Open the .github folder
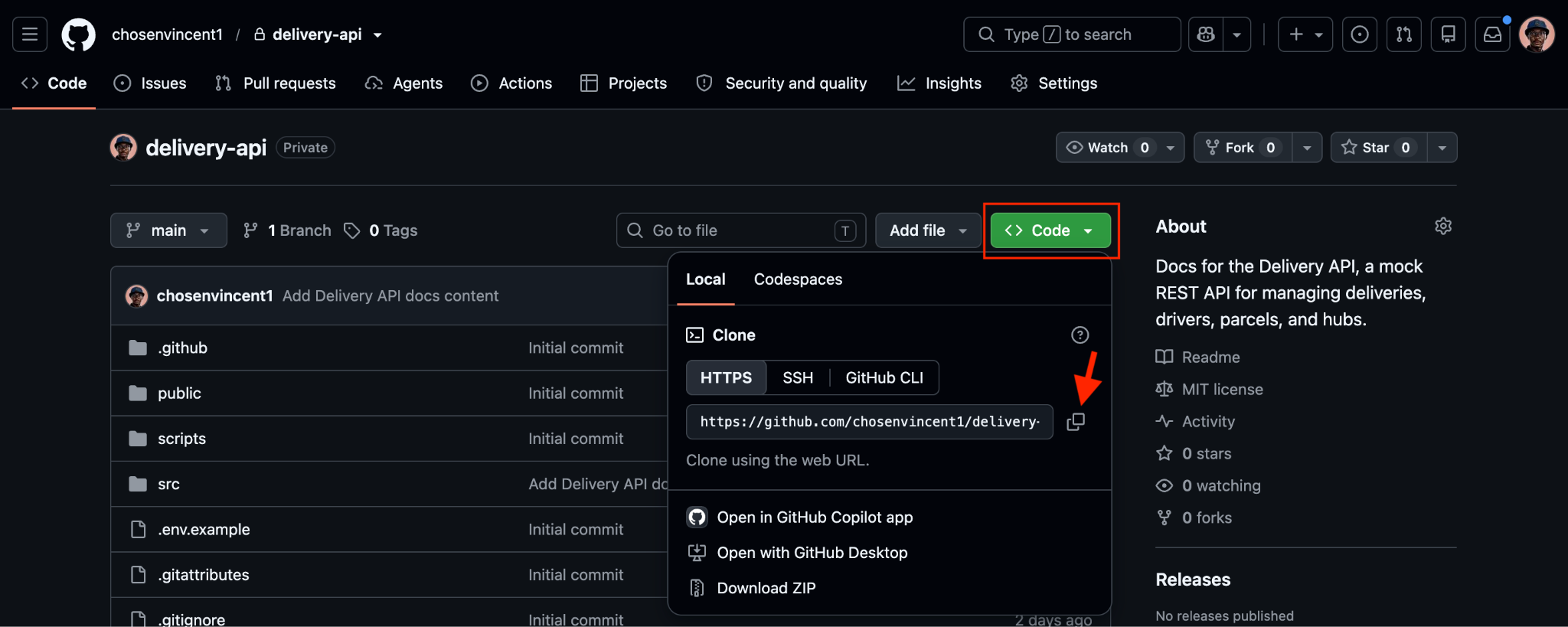1568x627 pixels. point(182,348)
